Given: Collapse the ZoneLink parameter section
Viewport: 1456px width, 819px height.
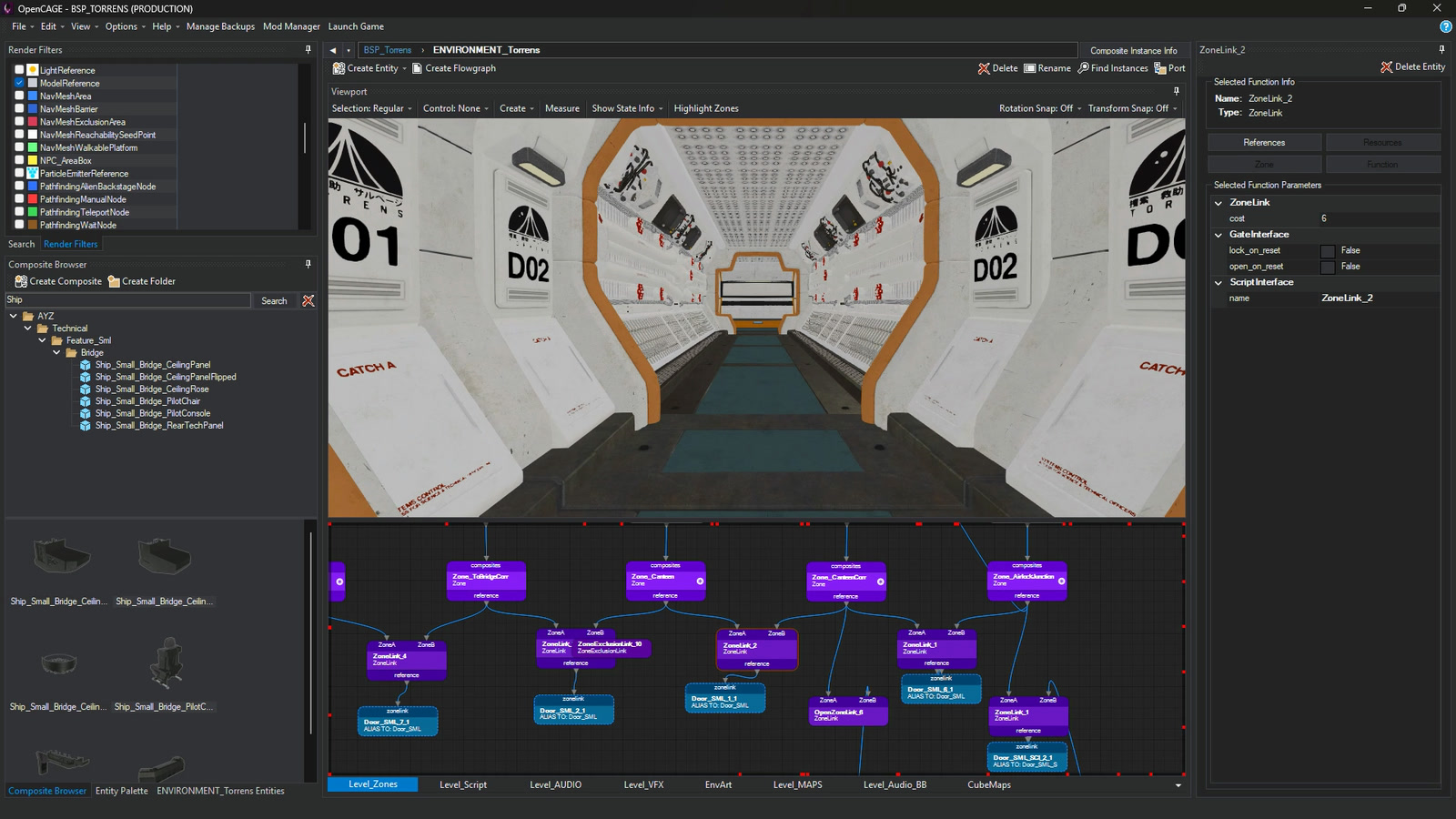Looking at the screenshot, I should coord(1218,203).
